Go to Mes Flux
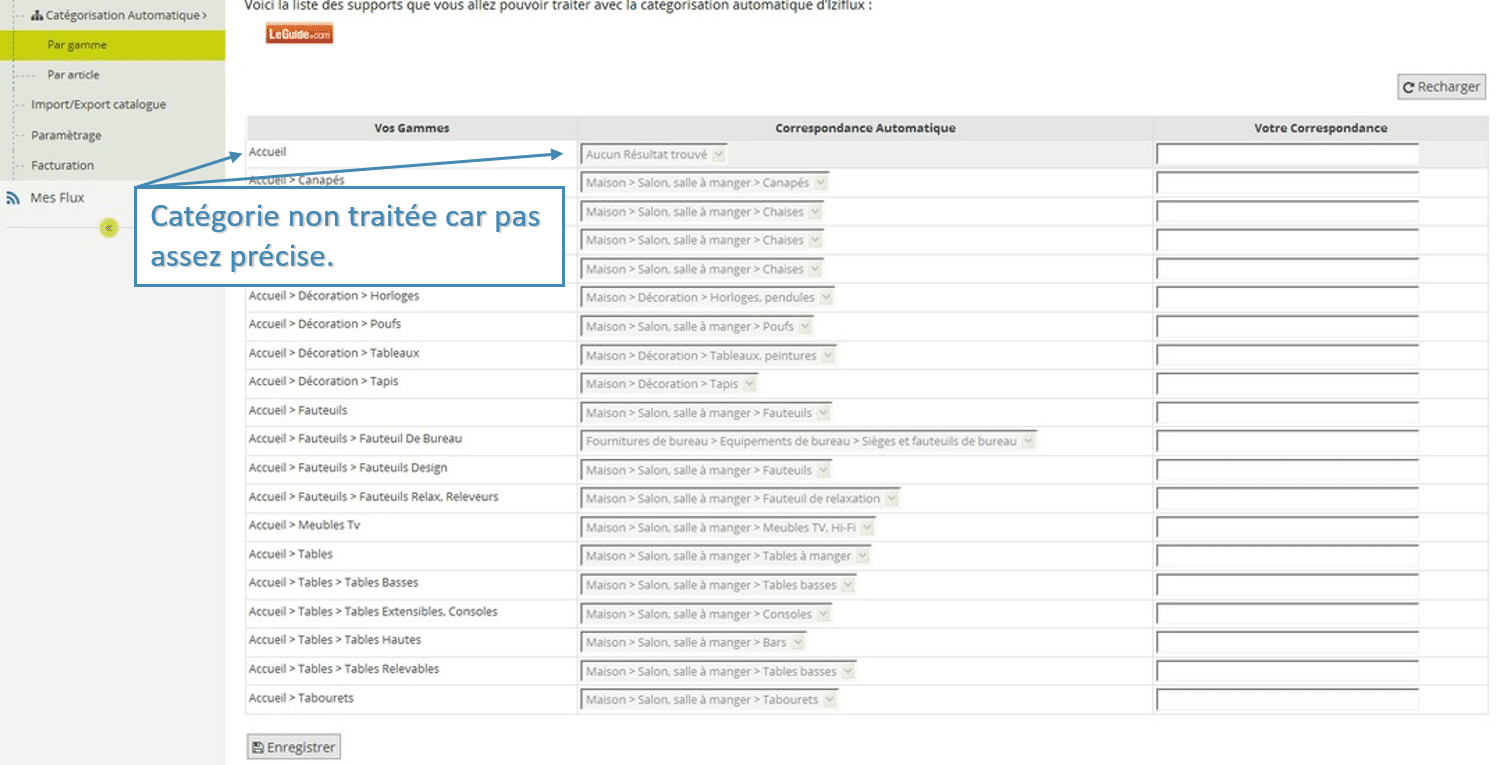 click(57, 198)
